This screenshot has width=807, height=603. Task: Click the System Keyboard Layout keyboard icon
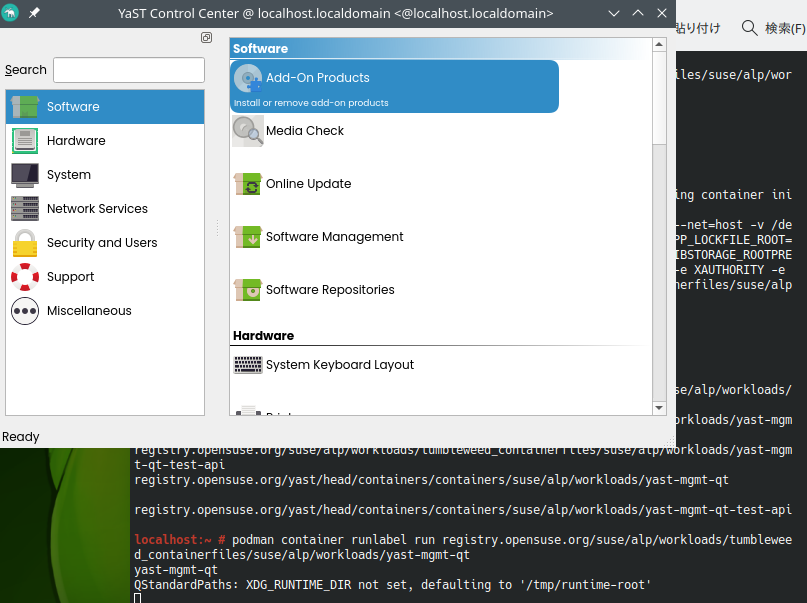point(248,365)
